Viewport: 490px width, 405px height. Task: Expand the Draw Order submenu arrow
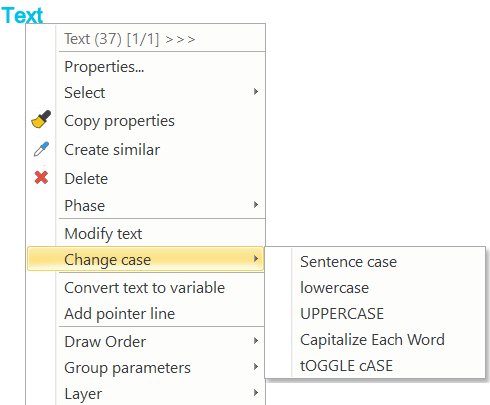(256, 341)
